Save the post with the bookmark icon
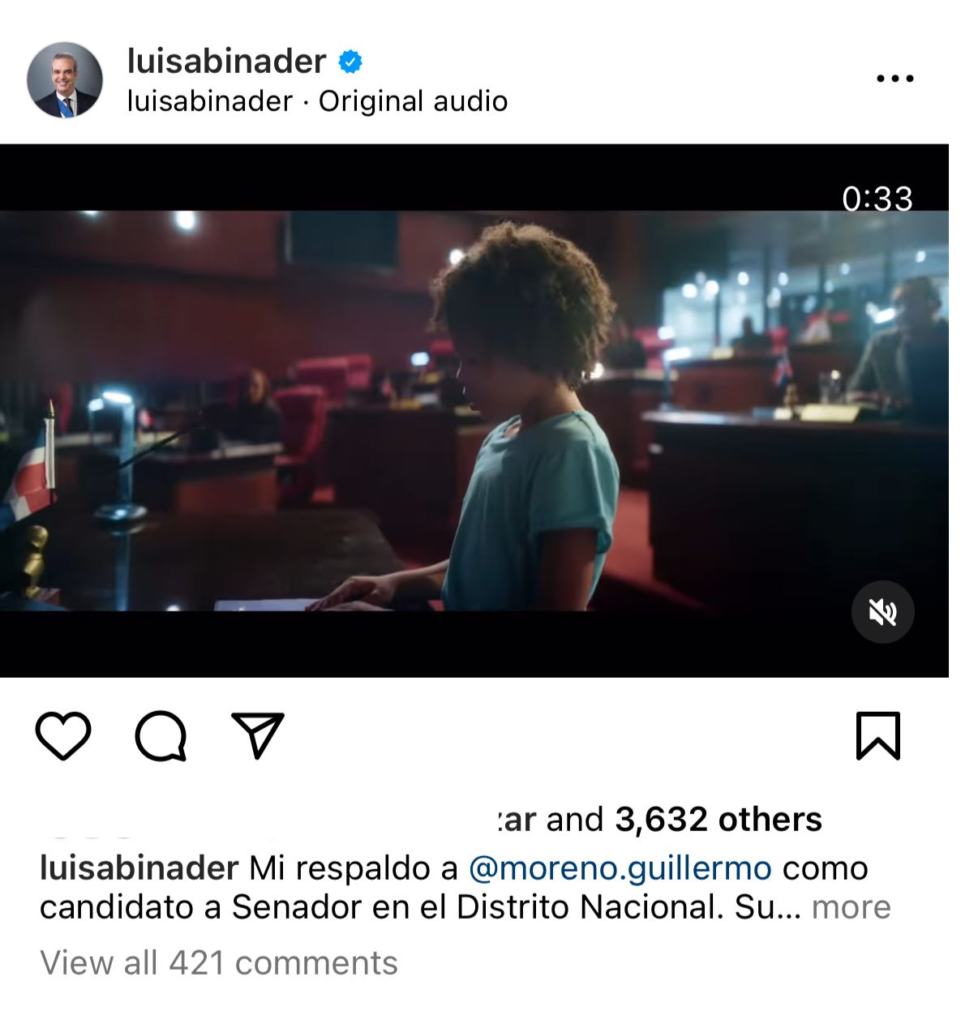Image resolution: width=961 pixels, height=1024 pixels. tap(878, 736)
